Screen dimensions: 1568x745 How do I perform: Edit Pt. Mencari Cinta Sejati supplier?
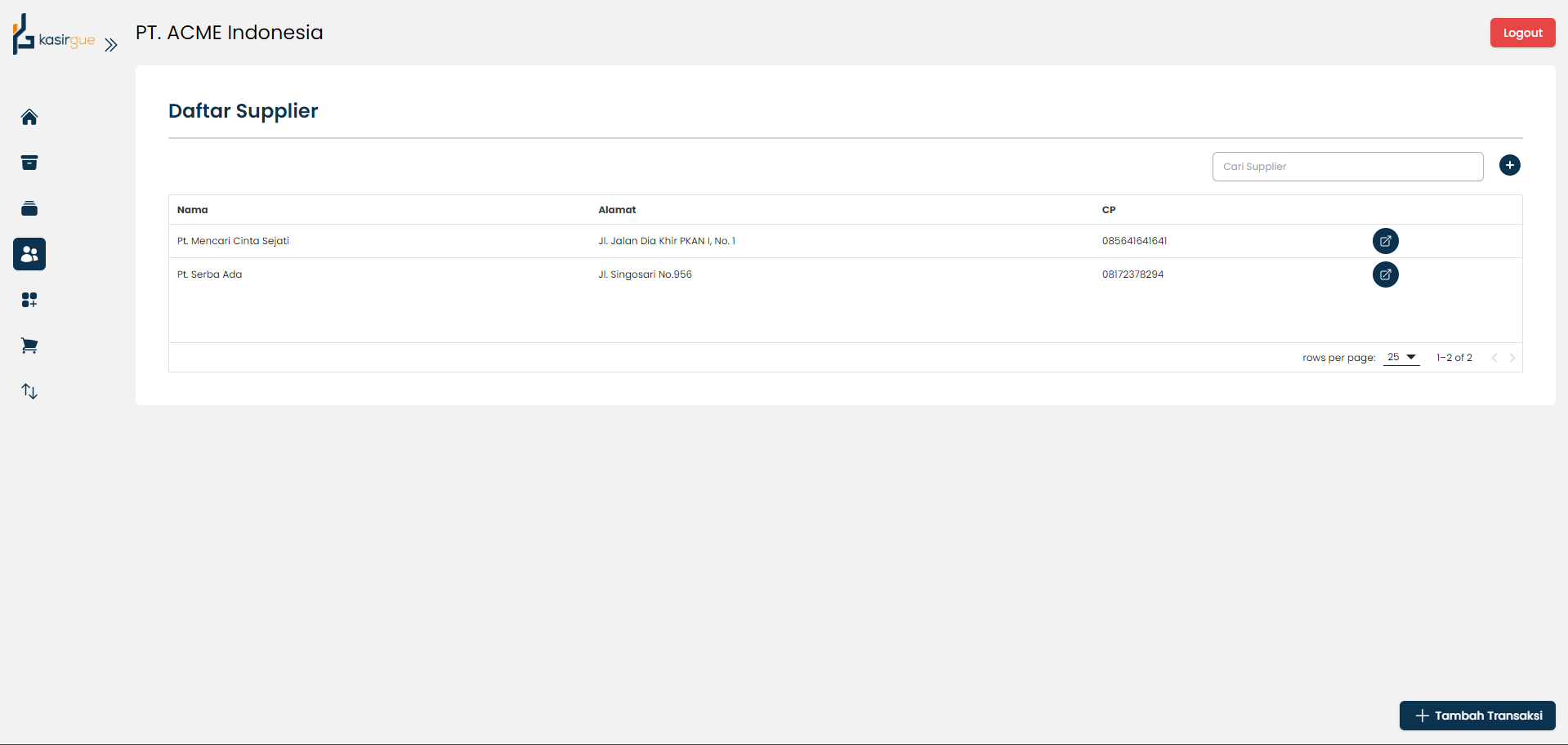click(x=1386, y=241)
